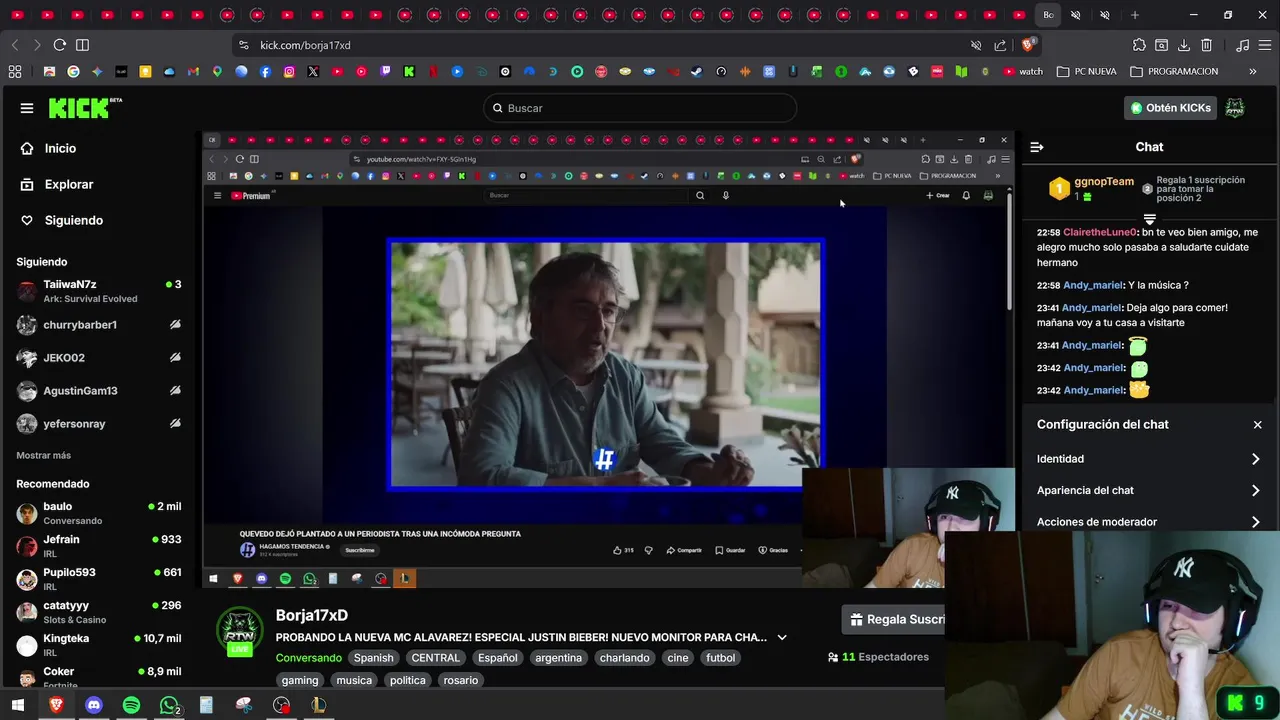Expand Acciones de moderador setting
Screen dimensions: 1280x720
[1149, 522]
